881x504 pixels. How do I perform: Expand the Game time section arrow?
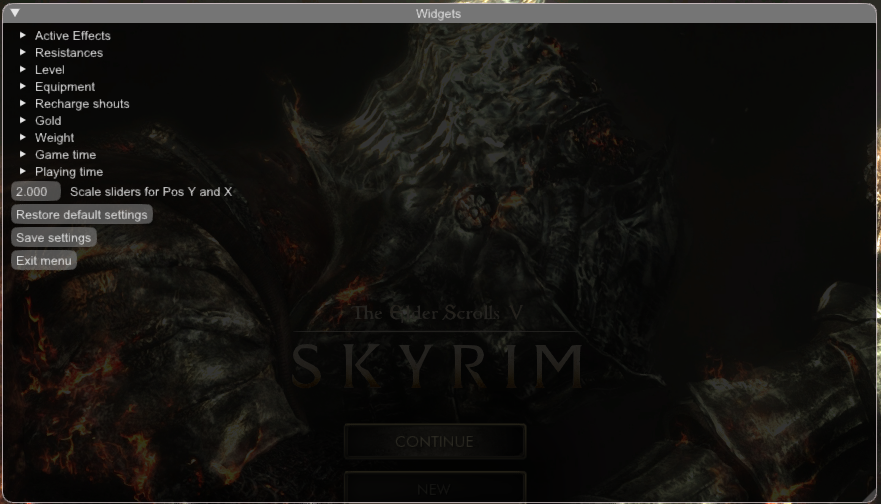pos(22,154)
